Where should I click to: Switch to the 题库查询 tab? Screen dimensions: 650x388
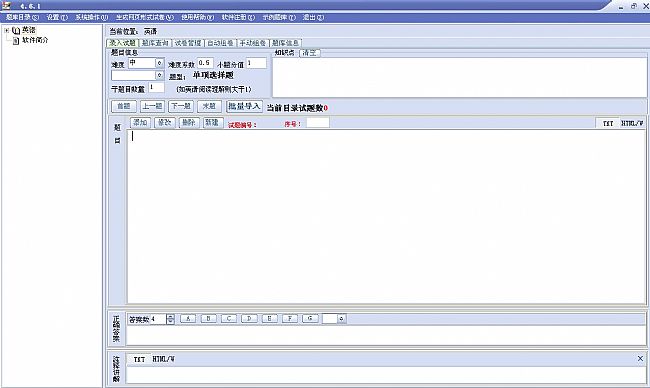click(155, 43)
